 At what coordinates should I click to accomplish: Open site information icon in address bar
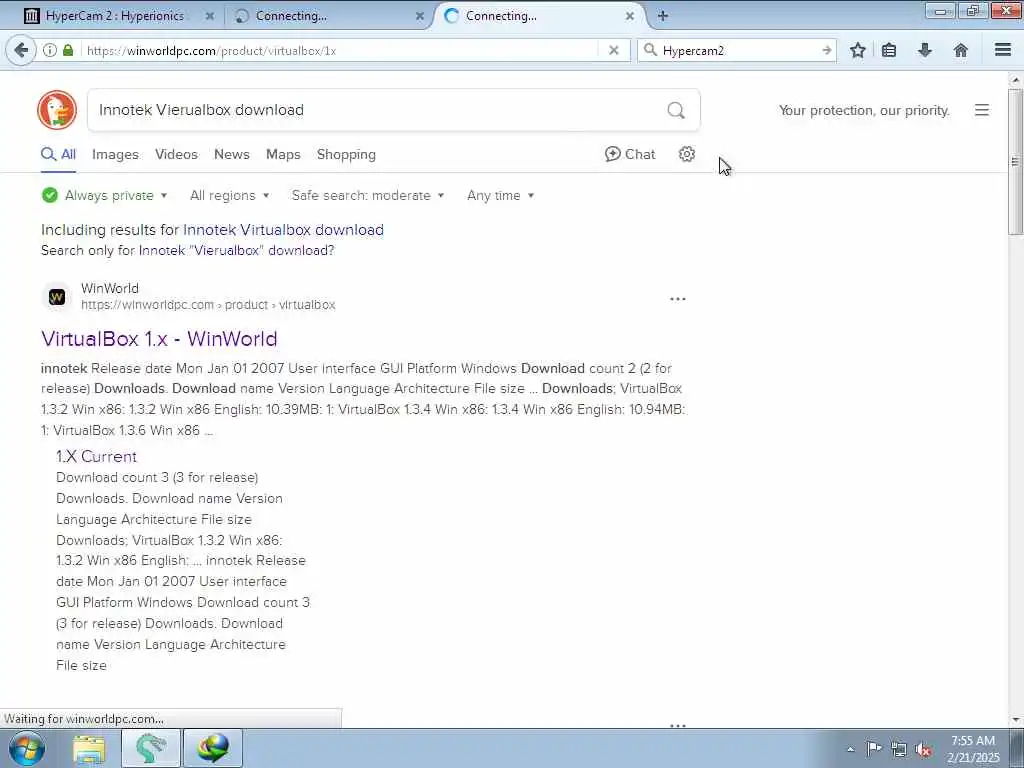pos(50,50)
